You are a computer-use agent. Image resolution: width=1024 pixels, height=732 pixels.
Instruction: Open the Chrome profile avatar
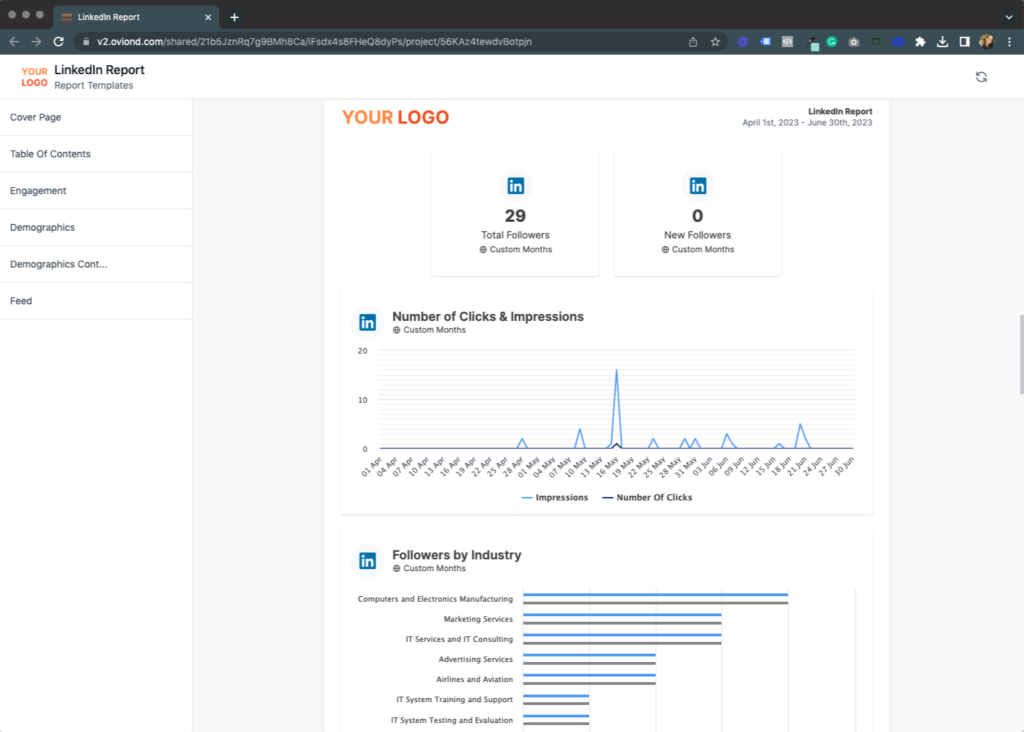tap(986, 42)
